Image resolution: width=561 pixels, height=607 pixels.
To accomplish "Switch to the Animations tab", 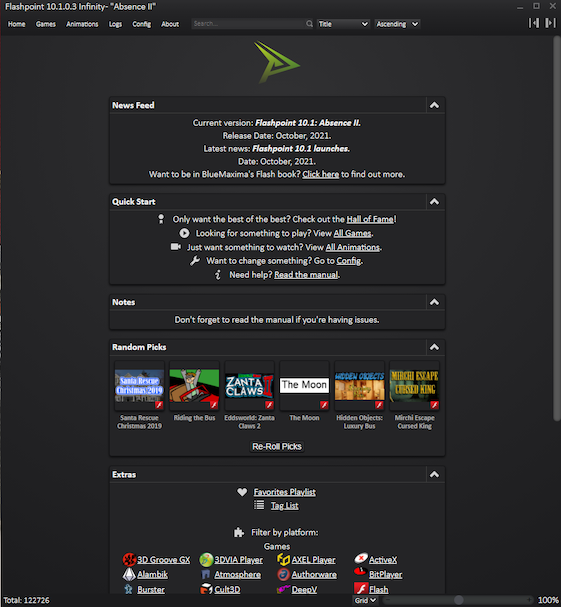I will [82, 24].
